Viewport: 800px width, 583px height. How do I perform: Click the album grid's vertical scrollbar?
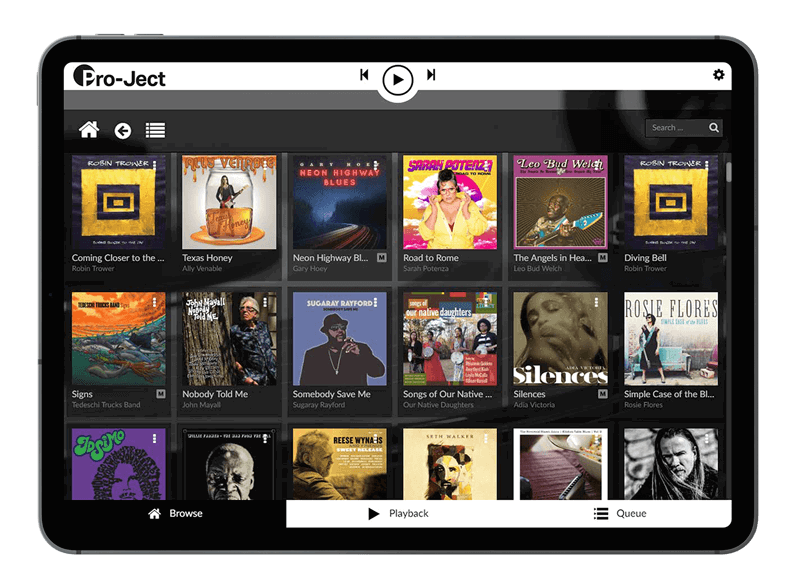[729, 172]
